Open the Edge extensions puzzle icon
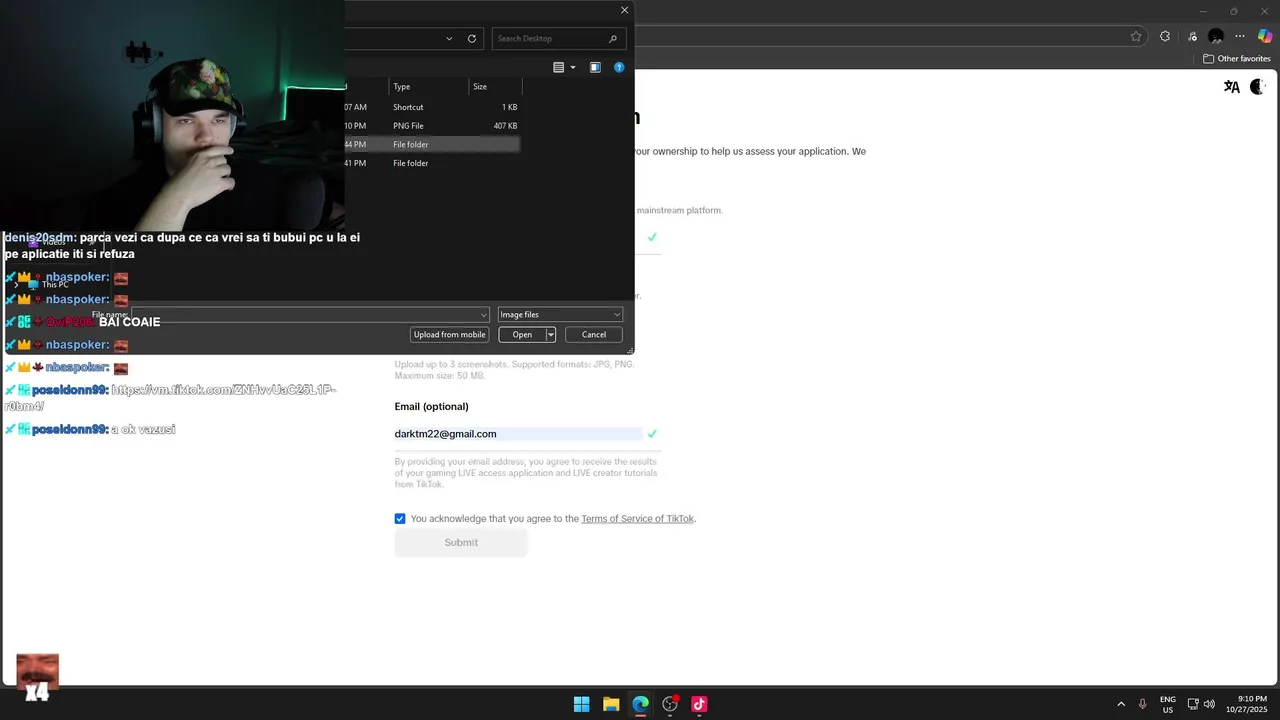The width and height of the screenshot is (1280, 720). pyautogui.click(x=1165, y=37)
